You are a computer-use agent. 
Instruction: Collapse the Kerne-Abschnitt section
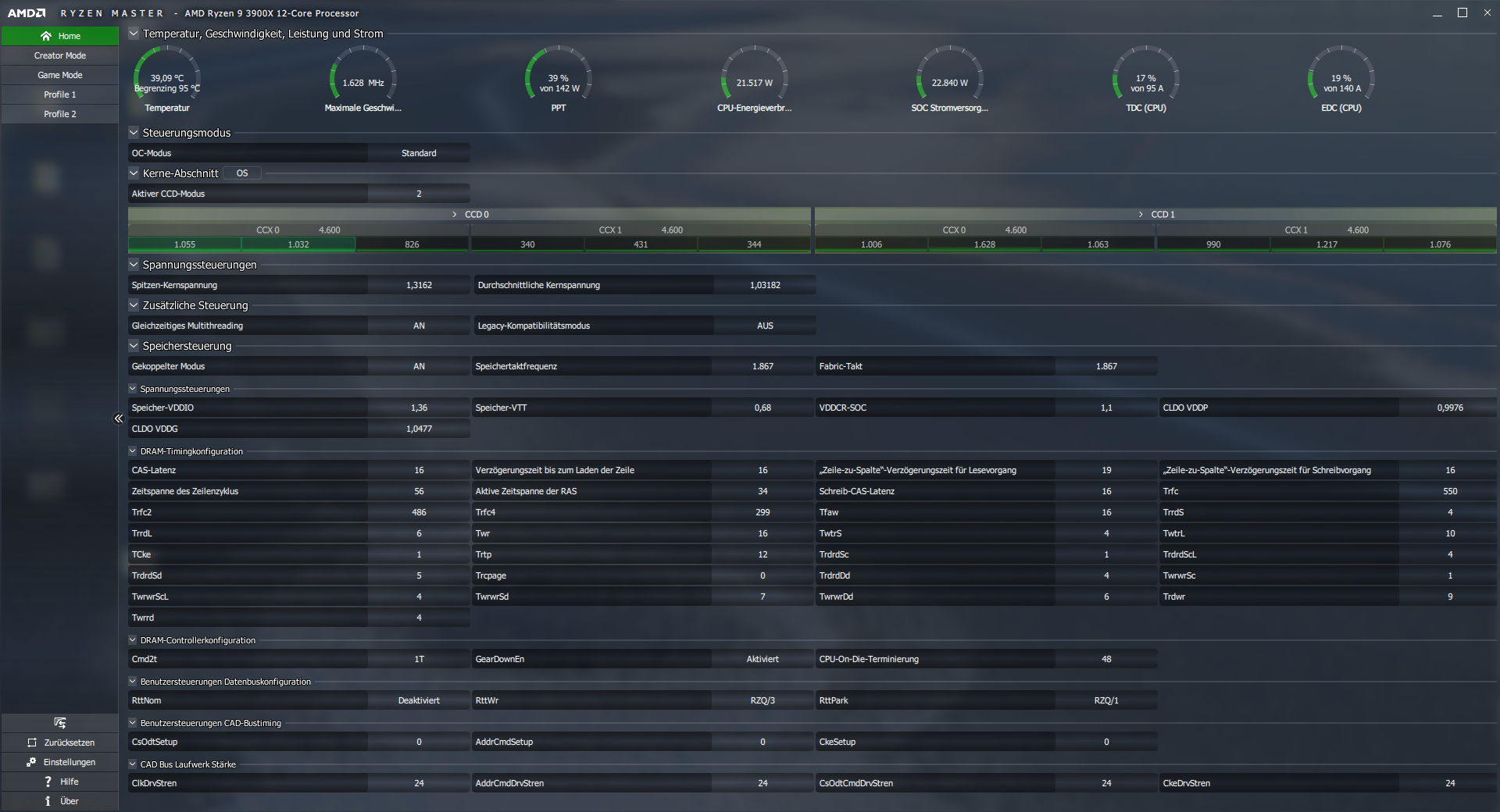coord(134,173)
